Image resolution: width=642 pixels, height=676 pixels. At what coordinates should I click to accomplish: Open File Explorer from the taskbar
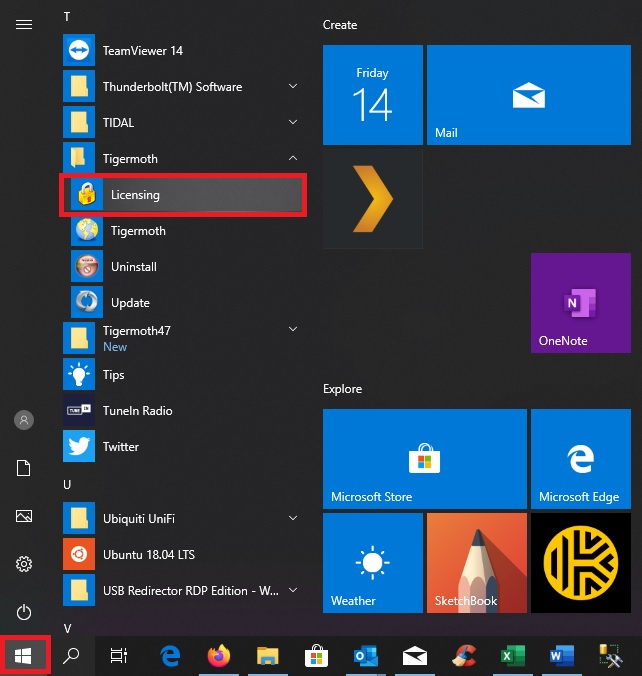267,656
